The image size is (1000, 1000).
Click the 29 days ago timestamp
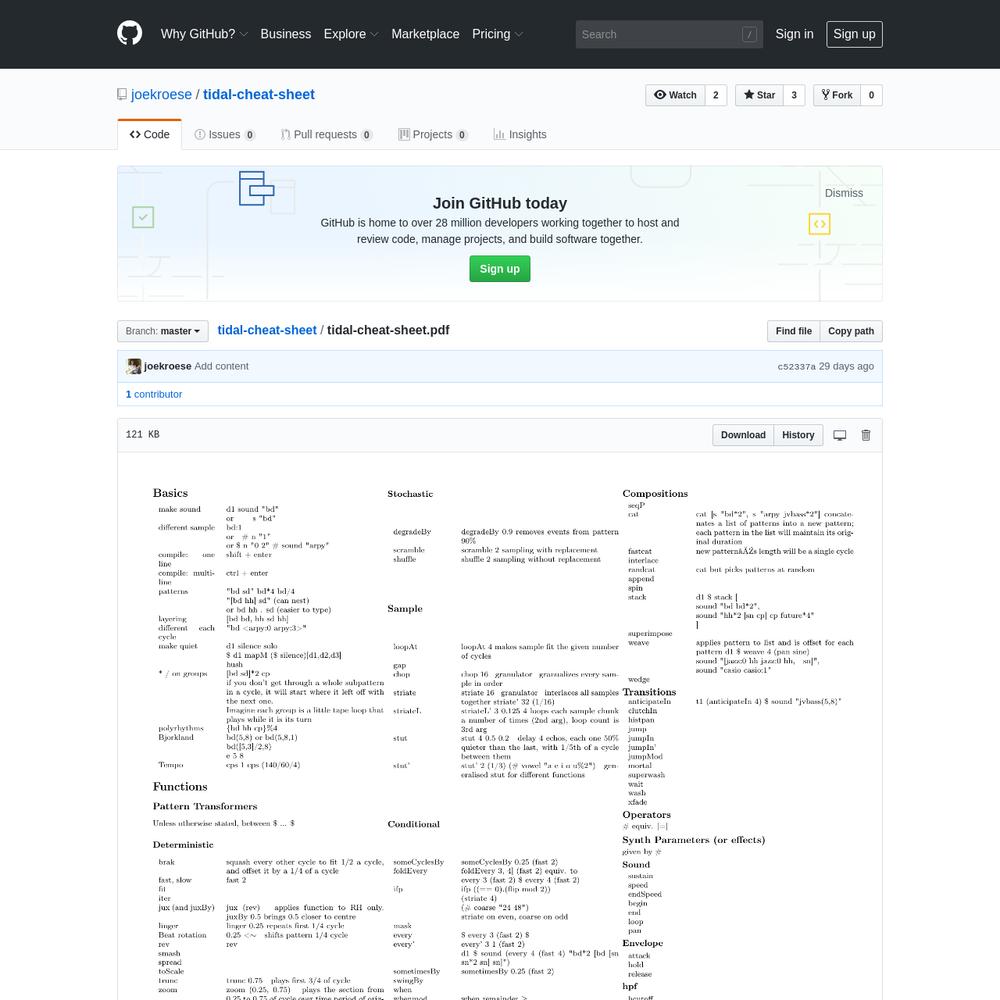point(846,366)
